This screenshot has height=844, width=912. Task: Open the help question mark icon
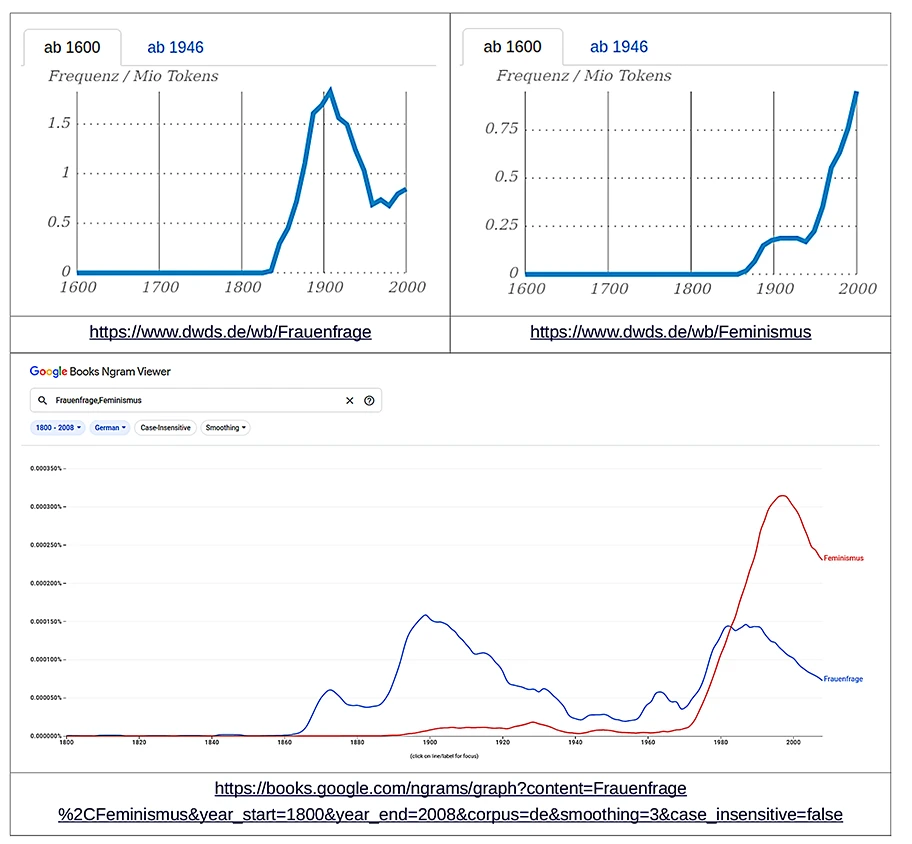(x=369, y=400)
